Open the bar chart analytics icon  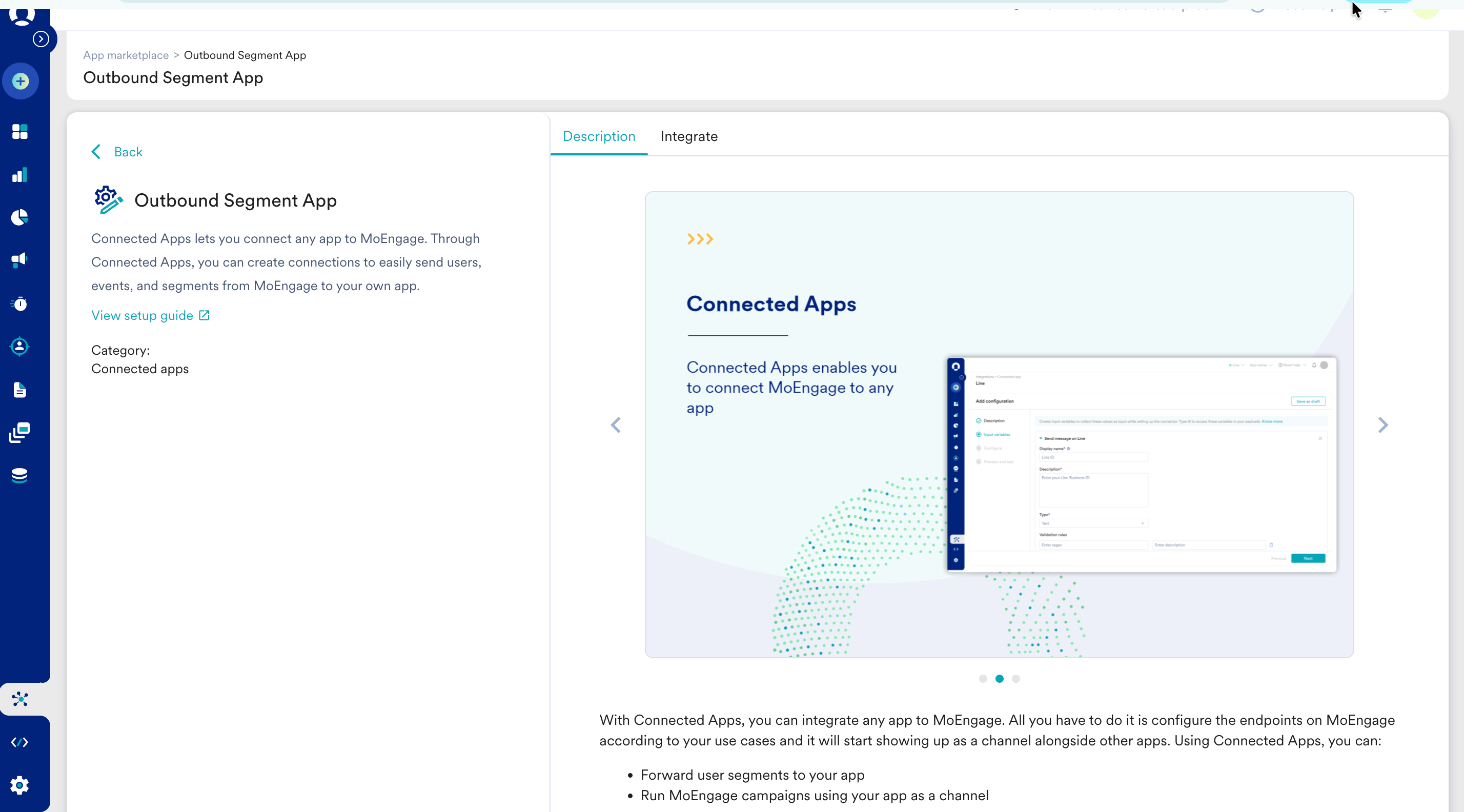(20, 175)
